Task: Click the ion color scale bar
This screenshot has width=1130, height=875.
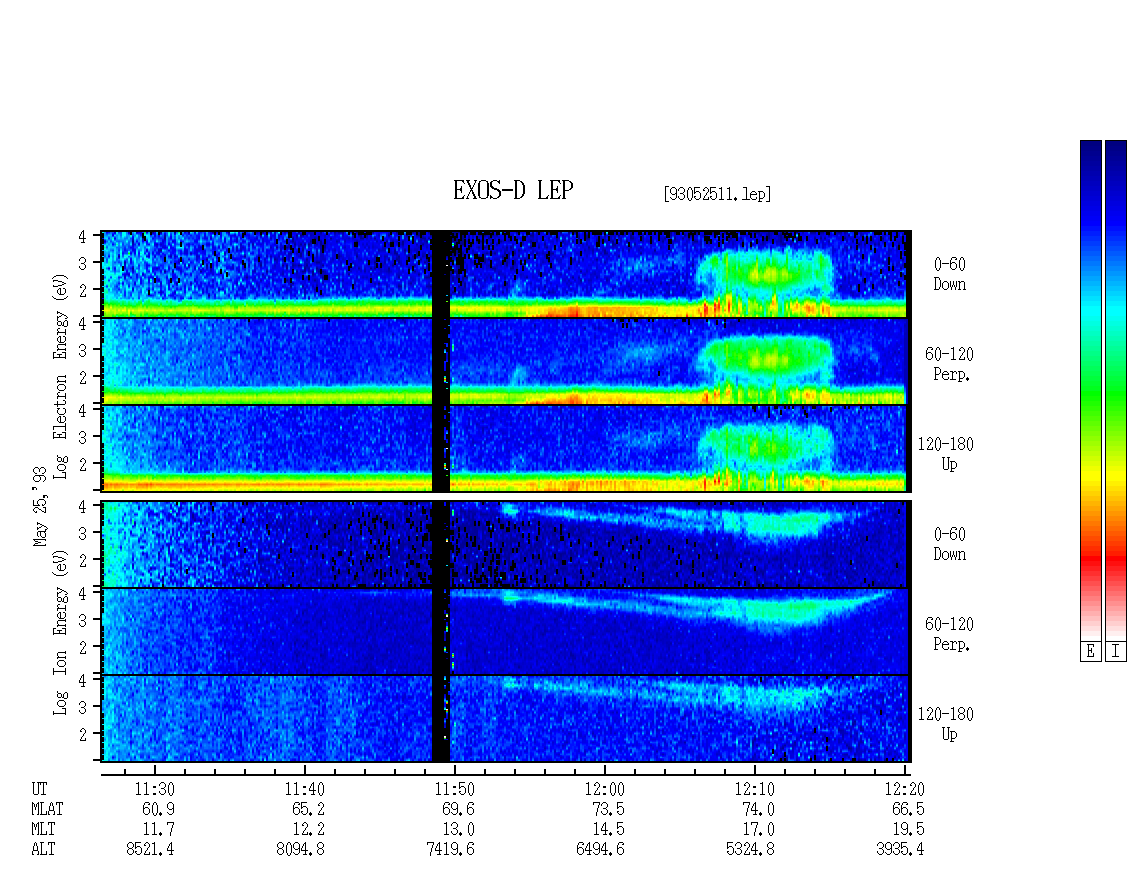Action: [x=1116, y=390]
